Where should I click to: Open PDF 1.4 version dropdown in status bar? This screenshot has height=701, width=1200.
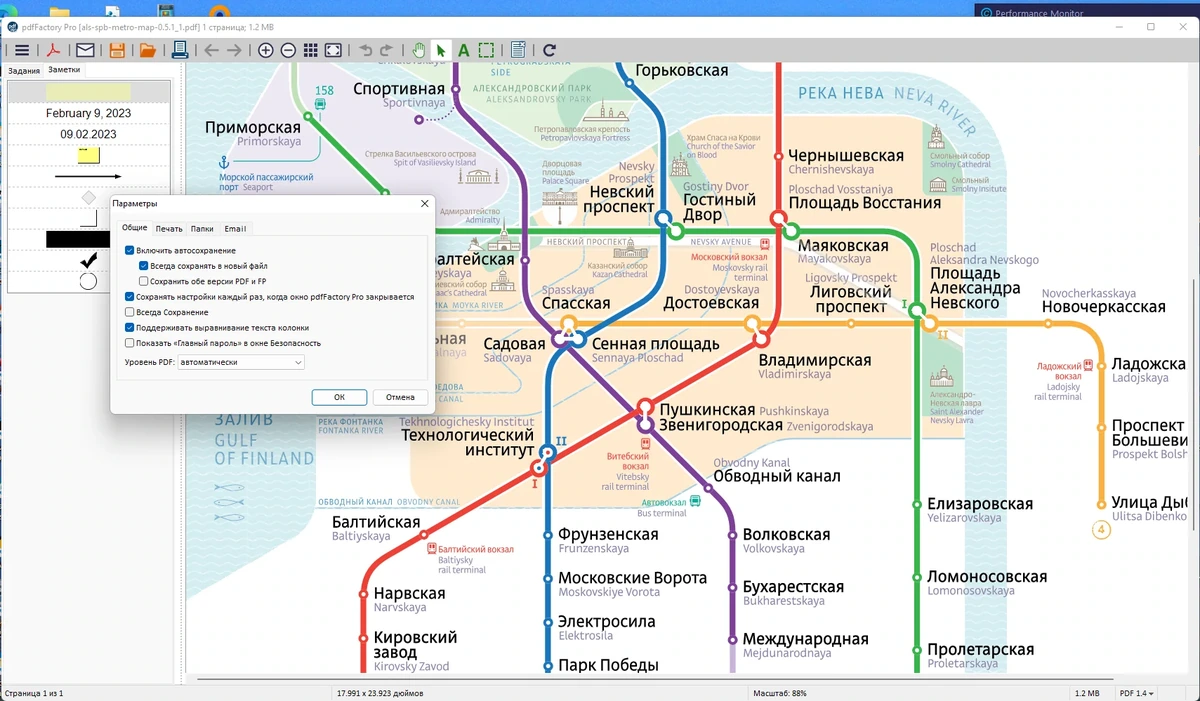(1136, 693)
